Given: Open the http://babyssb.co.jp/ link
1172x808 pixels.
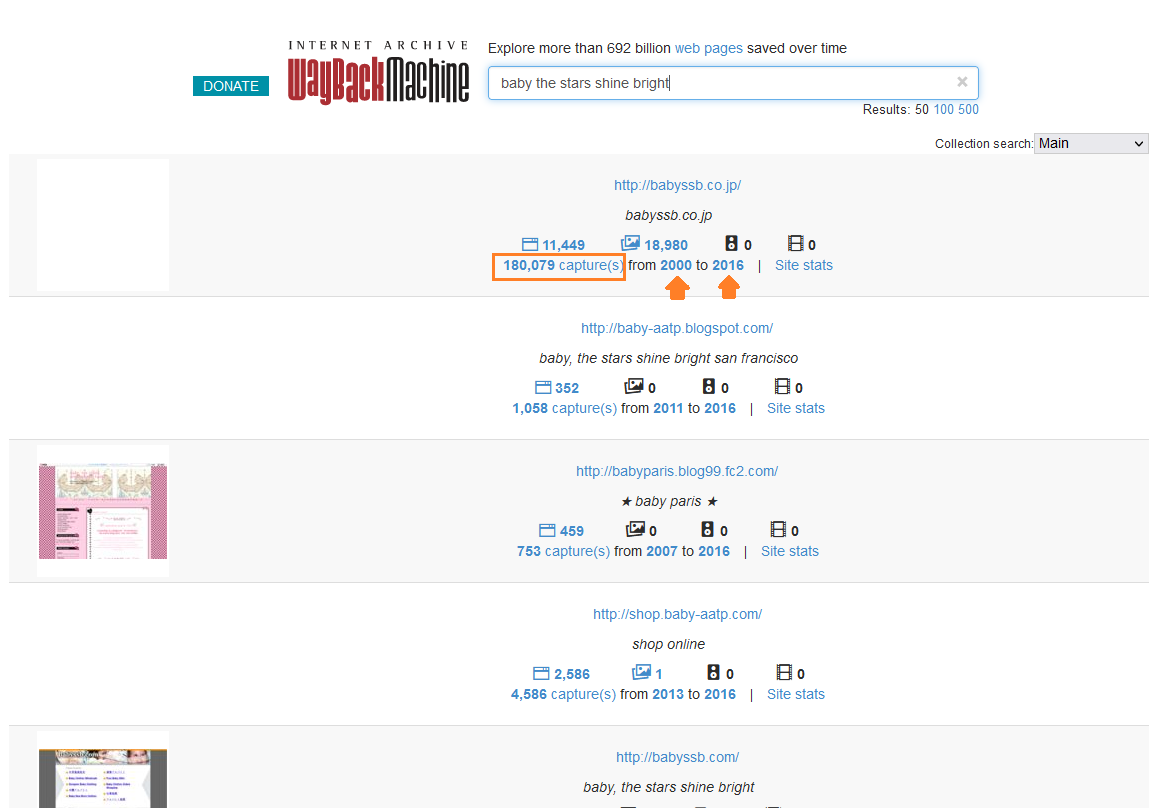Looking at the screenshot, I should pos(677,185).
